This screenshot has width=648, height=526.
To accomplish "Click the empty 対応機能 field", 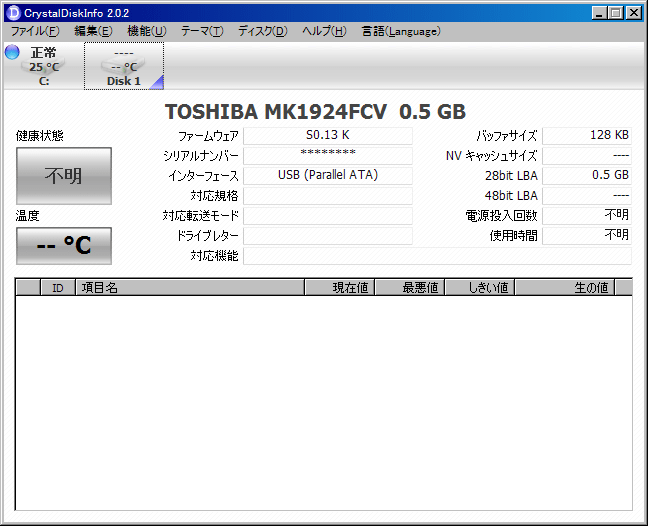I will click(x=437, y=256).
